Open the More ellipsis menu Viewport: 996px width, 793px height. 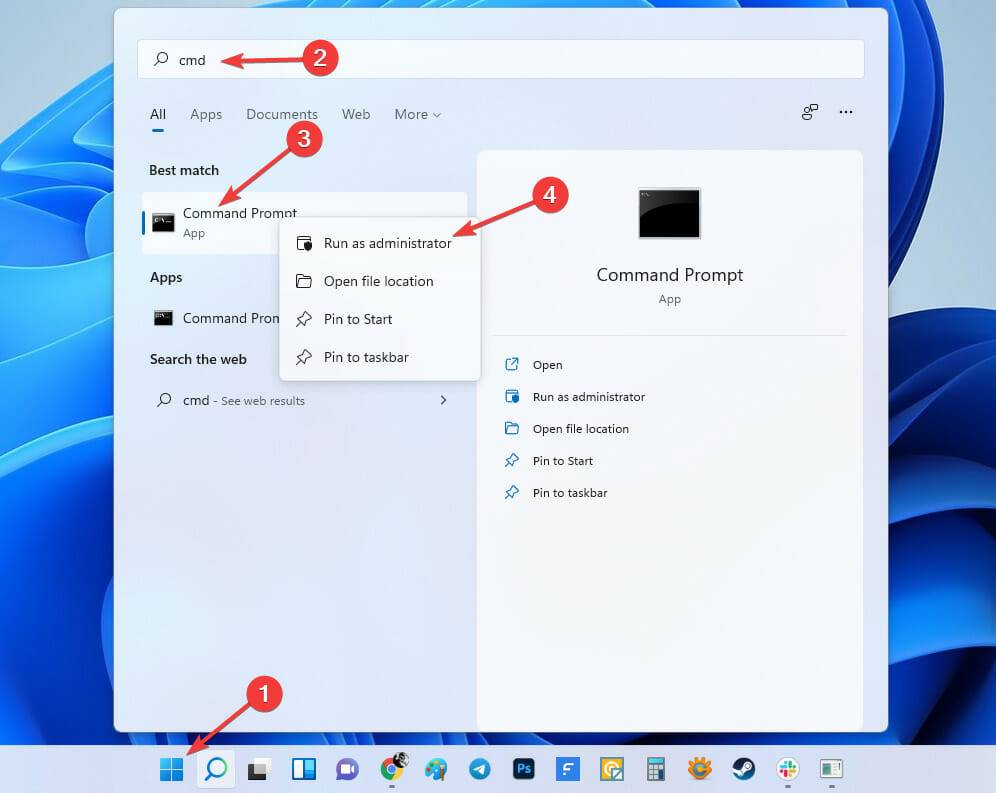coord(846,113)
